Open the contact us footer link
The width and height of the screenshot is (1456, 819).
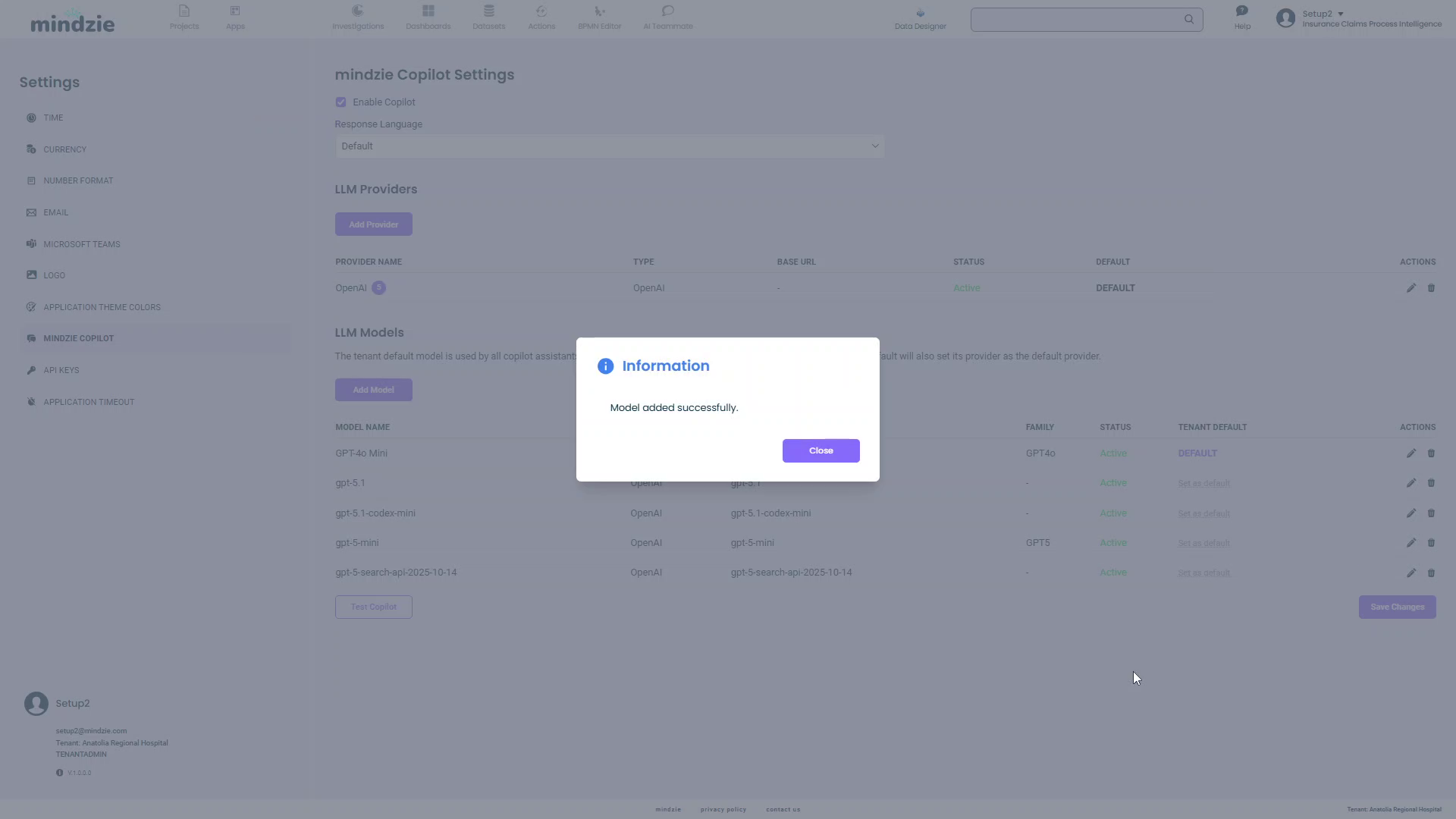pos(783,809)
